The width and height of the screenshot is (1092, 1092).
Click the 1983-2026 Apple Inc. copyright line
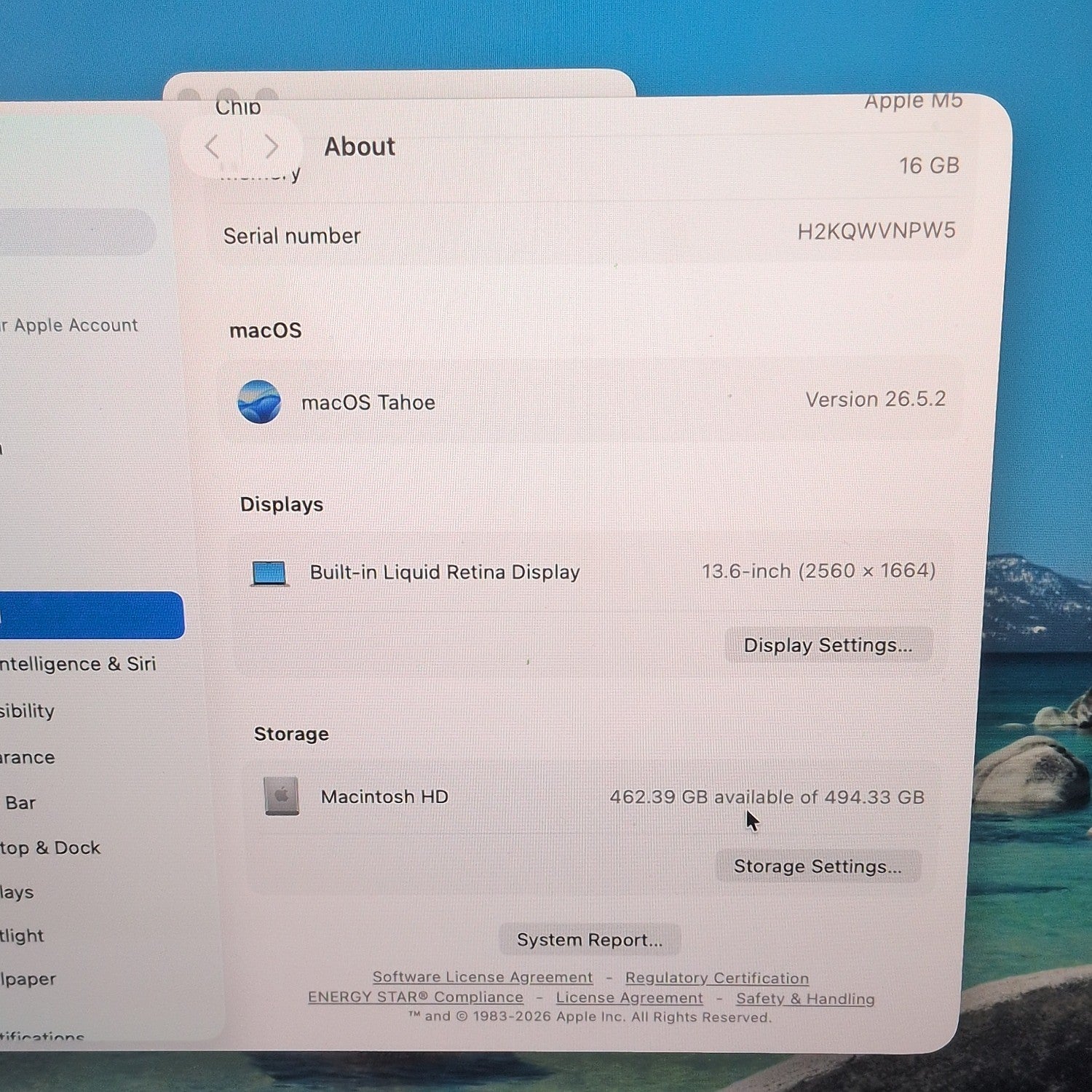click(590, 1016)
